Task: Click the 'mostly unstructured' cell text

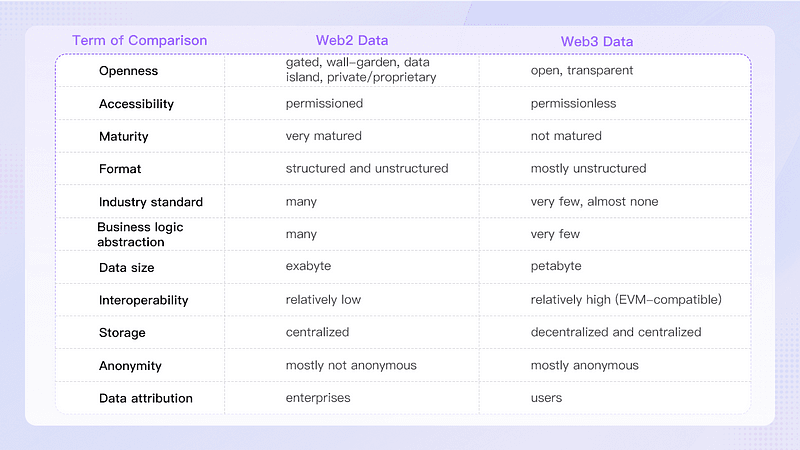Action: (588, 168)
